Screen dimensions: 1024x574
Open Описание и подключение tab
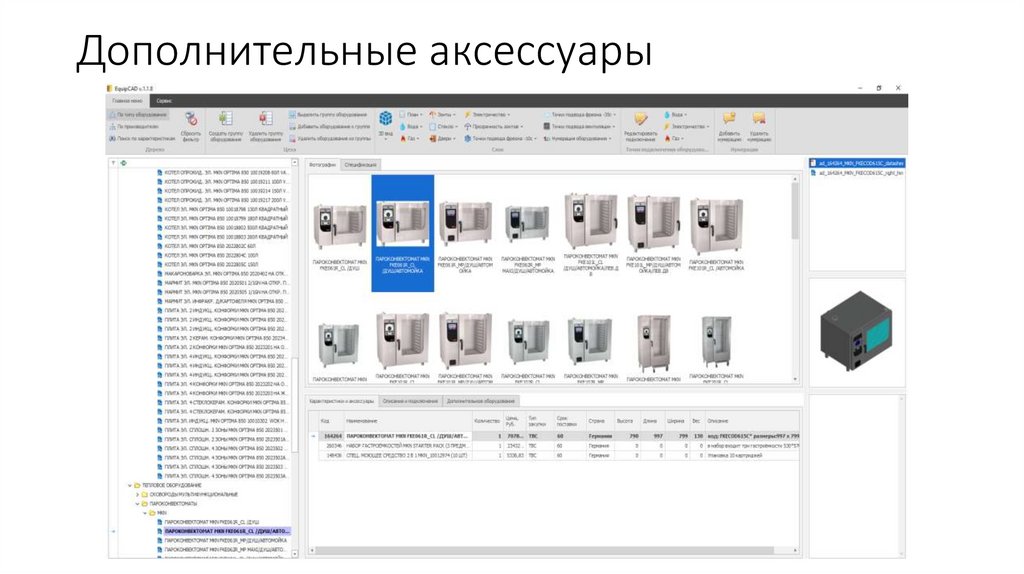[x=410, y=401]
